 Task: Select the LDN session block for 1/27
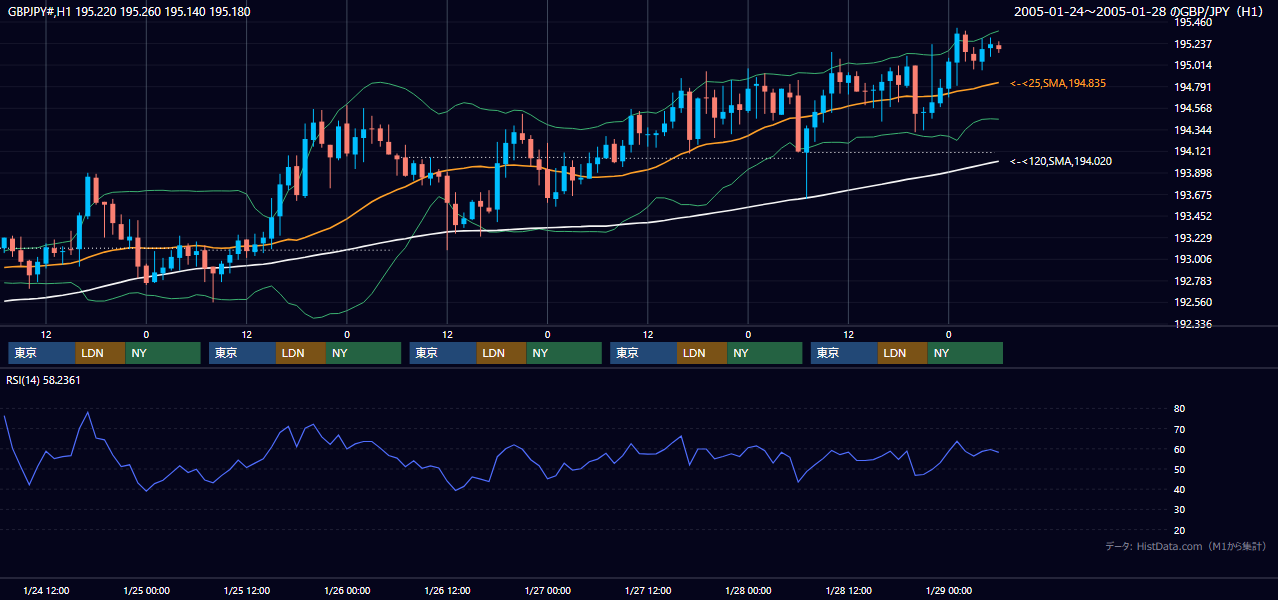click(x=702, y=353)
